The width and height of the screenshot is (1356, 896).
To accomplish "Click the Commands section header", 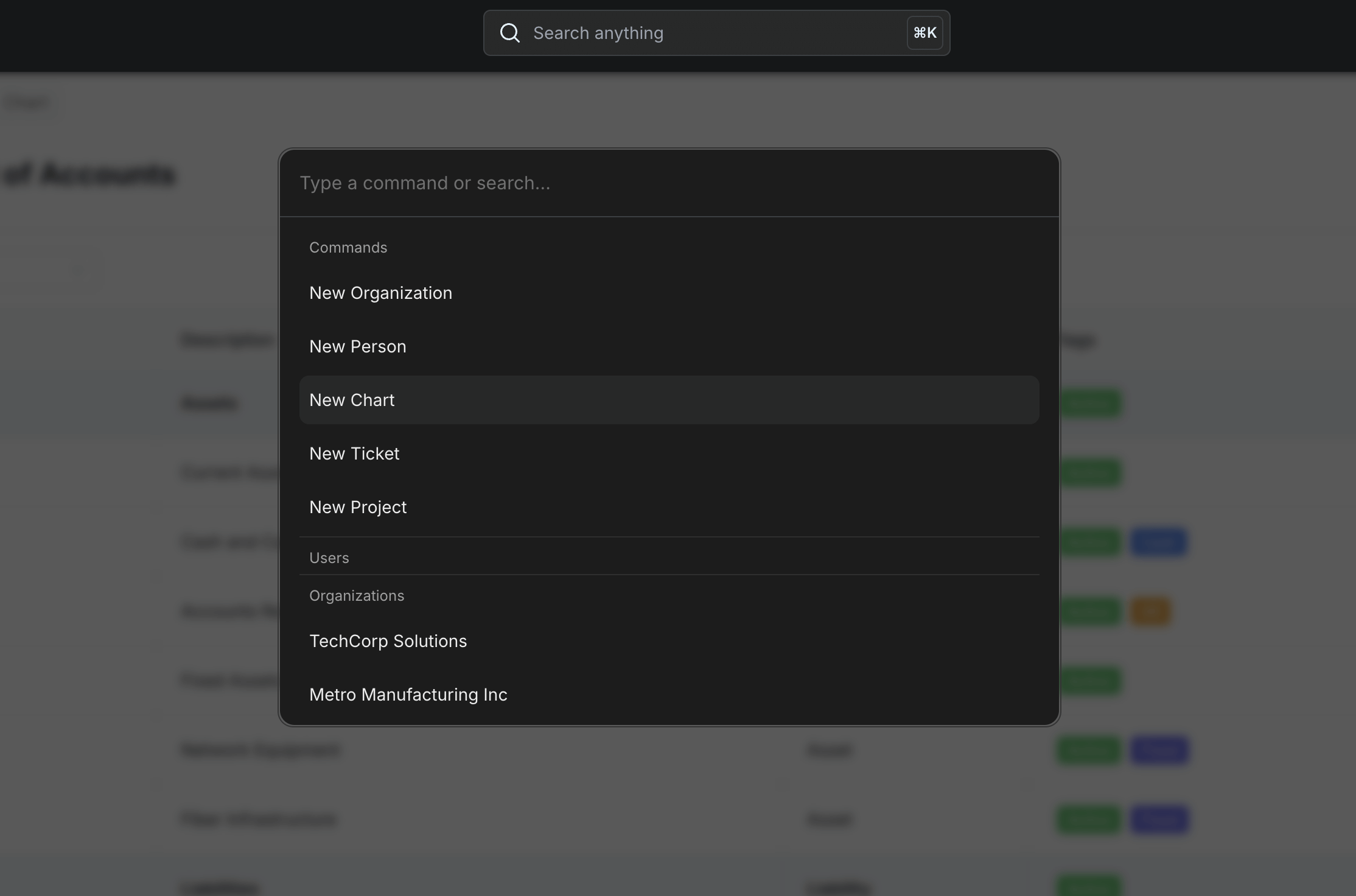I will [x=348, y=247].
